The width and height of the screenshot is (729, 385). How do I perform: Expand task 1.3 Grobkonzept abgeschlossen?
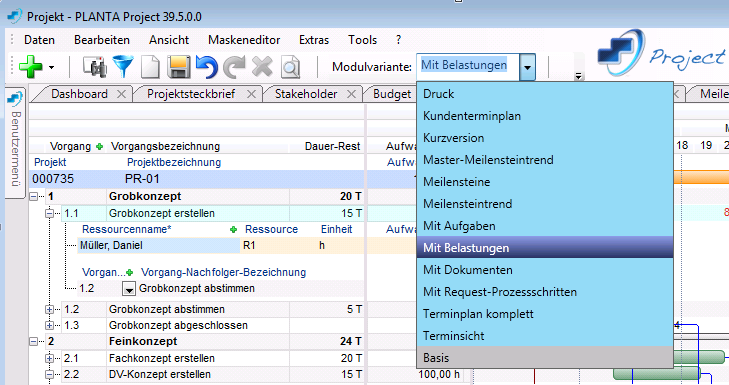tap(49, 325)
